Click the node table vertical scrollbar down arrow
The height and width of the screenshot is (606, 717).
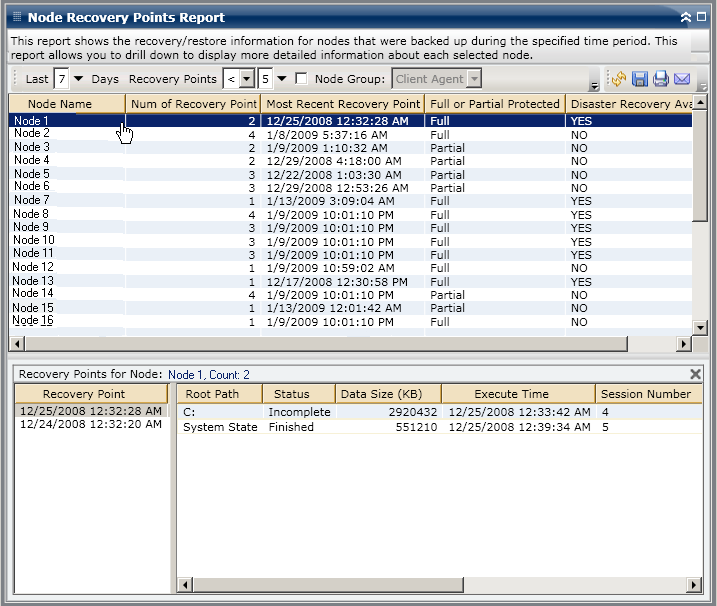(700, 327)
